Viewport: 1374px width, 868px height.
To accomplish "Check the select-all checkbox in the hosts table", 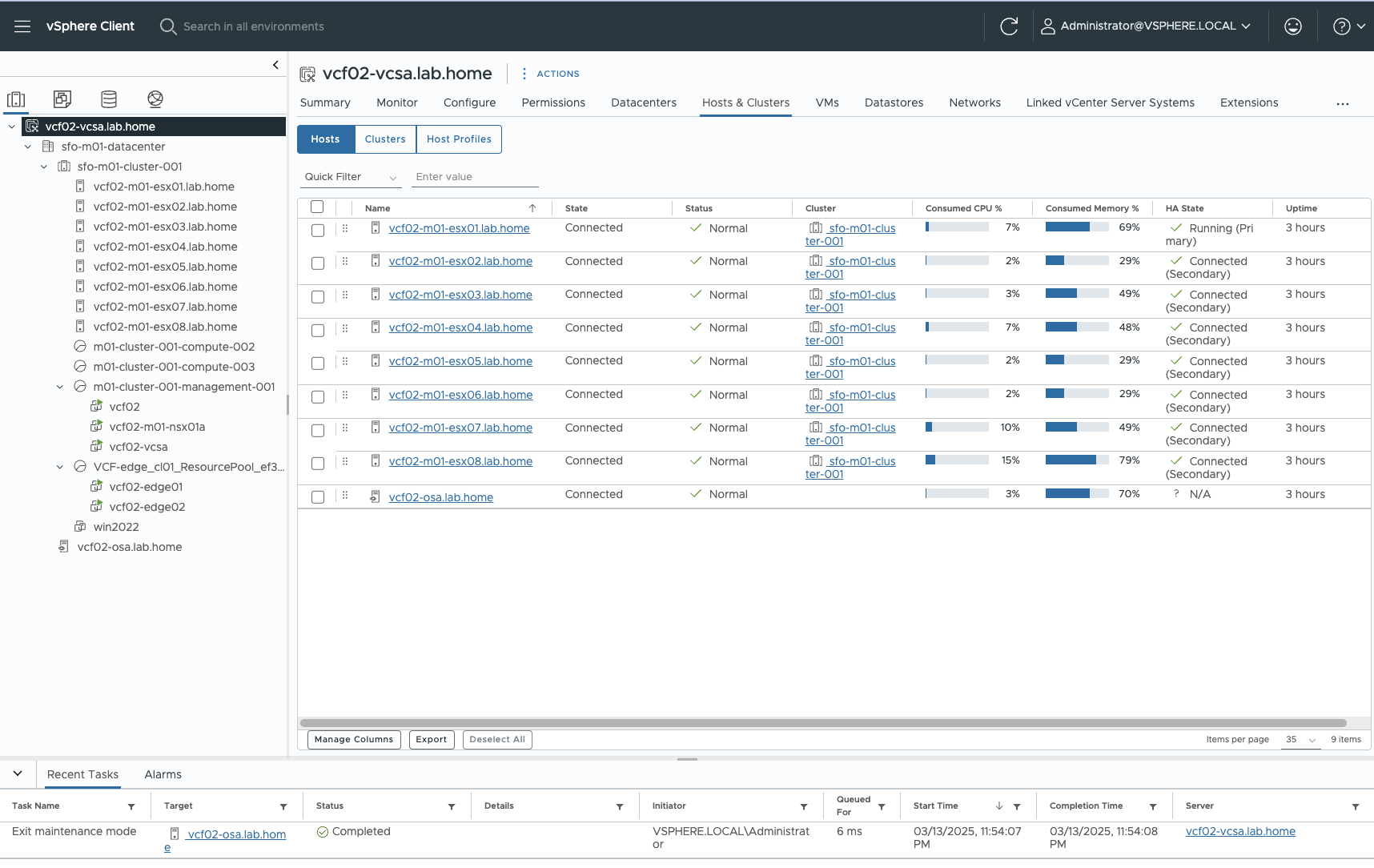I will pyautogui.click(x=317, y=207).
